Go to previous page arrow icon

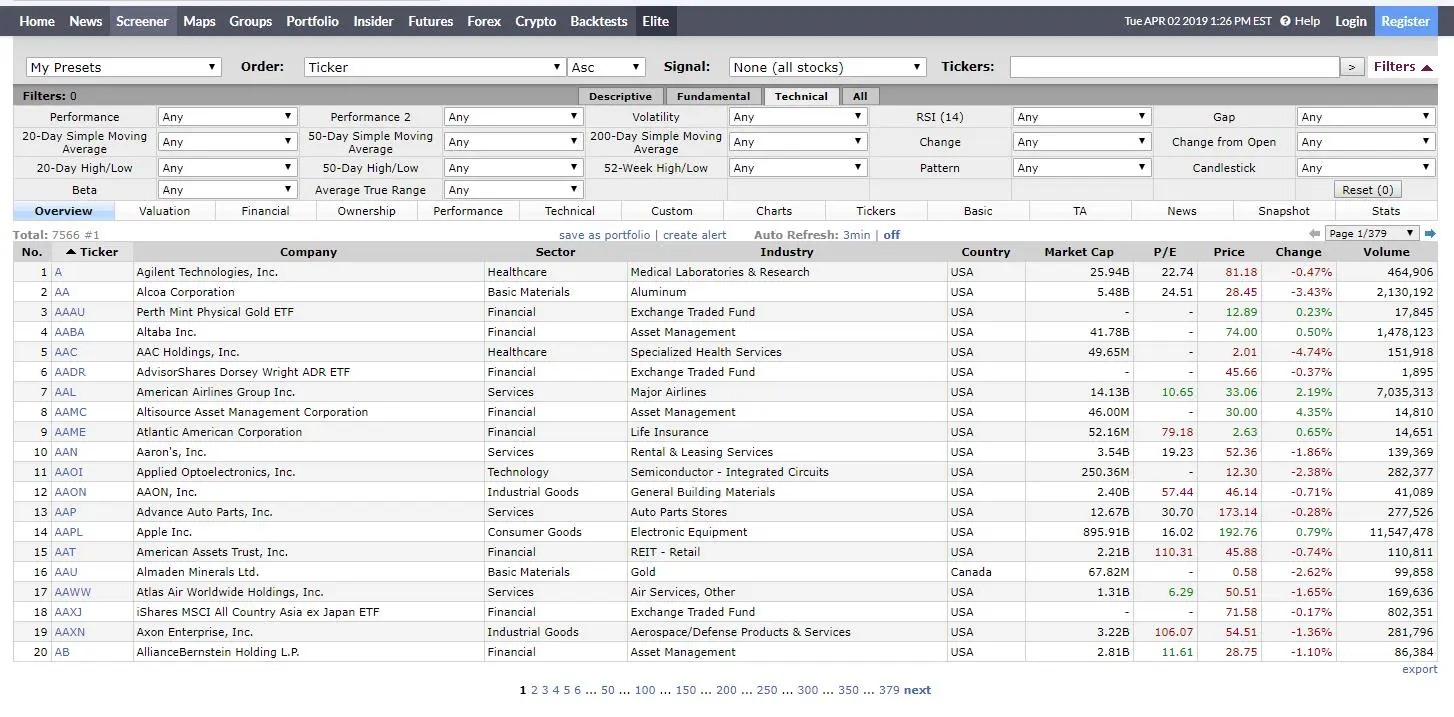pyautogui.click(x=1315, y=234)
